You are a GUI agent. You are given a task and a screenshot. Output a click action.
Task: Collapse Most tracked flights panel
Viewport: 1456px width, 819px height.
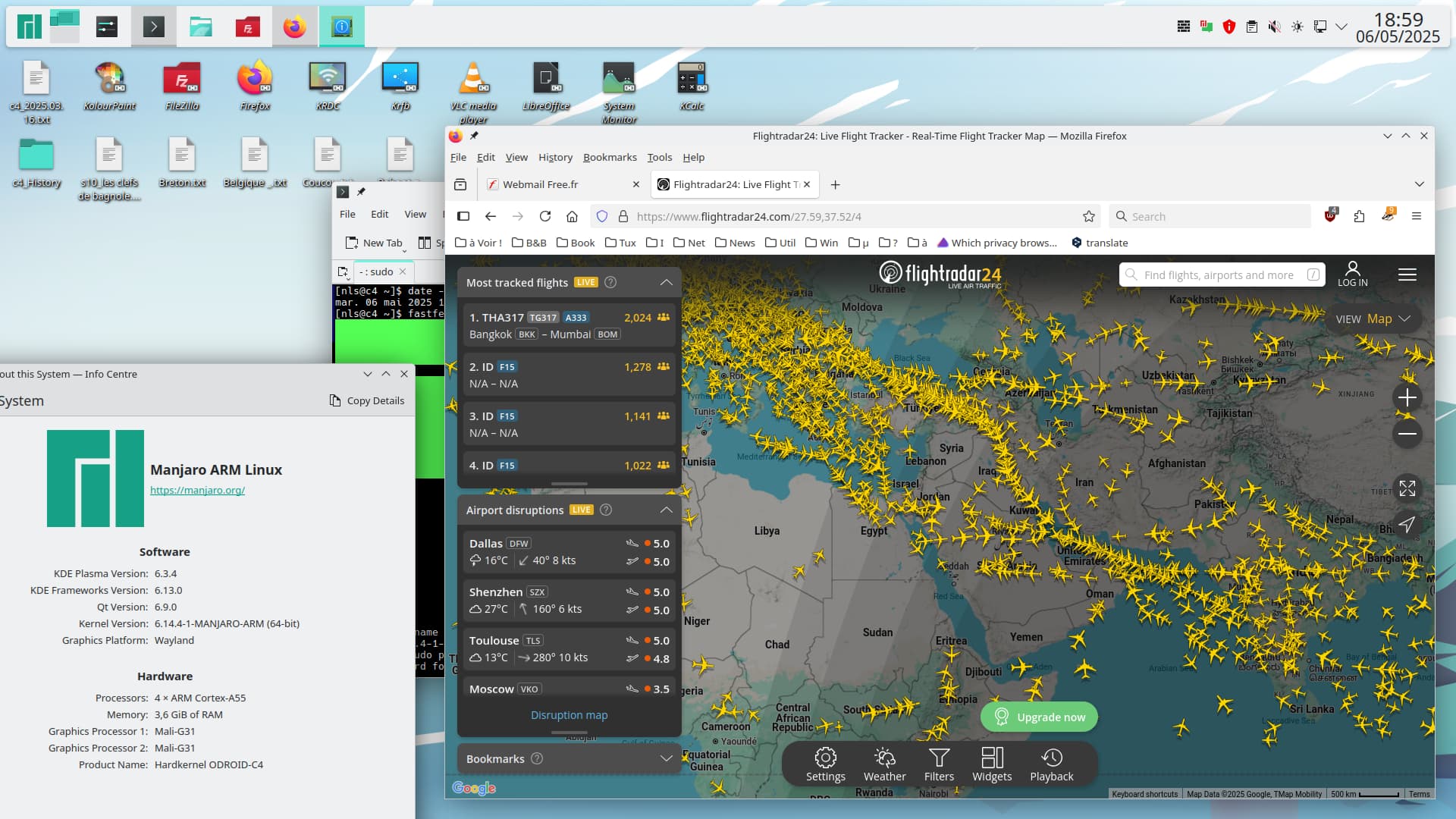[x=666, y=282]
